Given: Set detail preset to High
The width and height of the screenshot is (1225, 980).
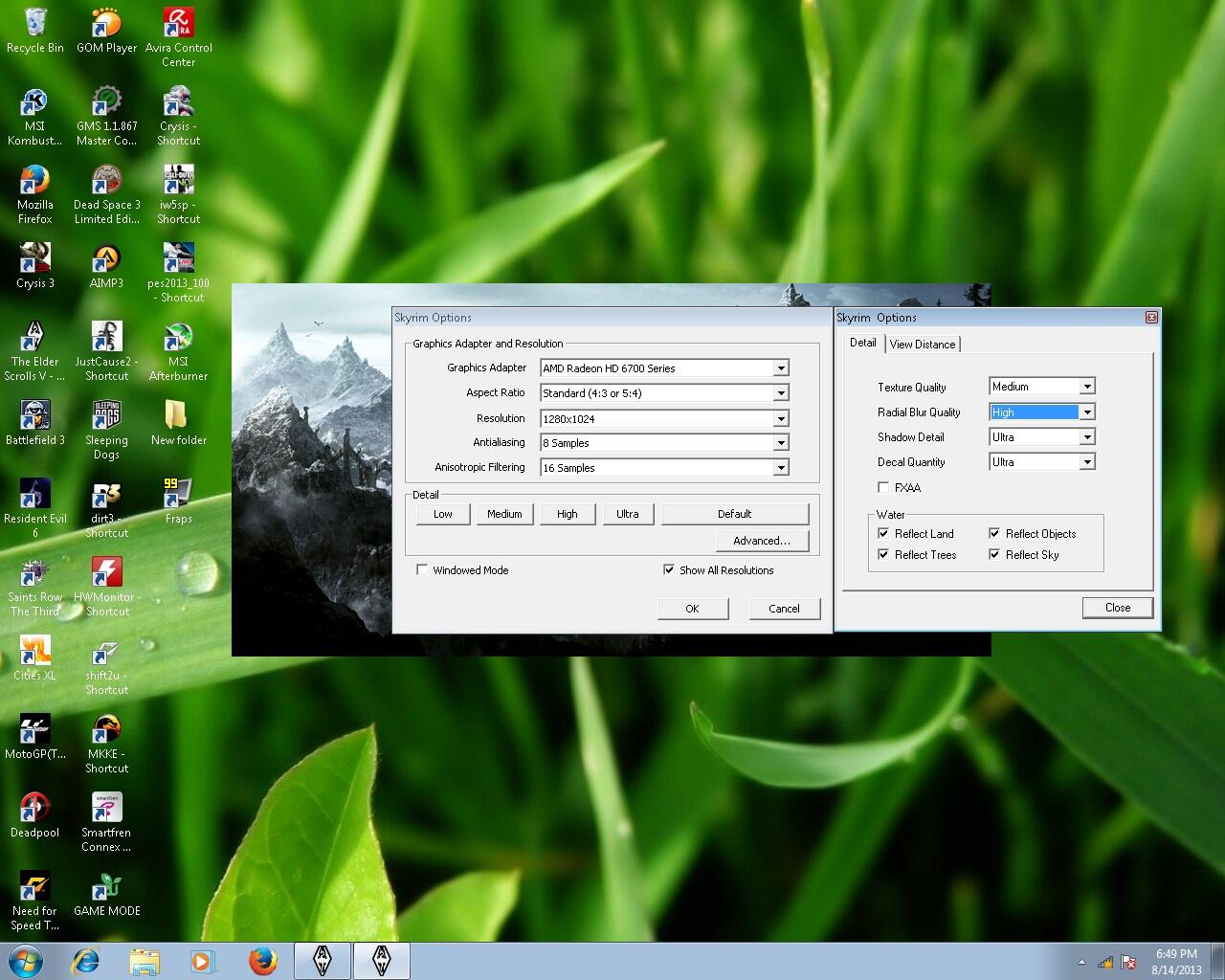Looking at the screenshot, I should [x=568, y=514].
